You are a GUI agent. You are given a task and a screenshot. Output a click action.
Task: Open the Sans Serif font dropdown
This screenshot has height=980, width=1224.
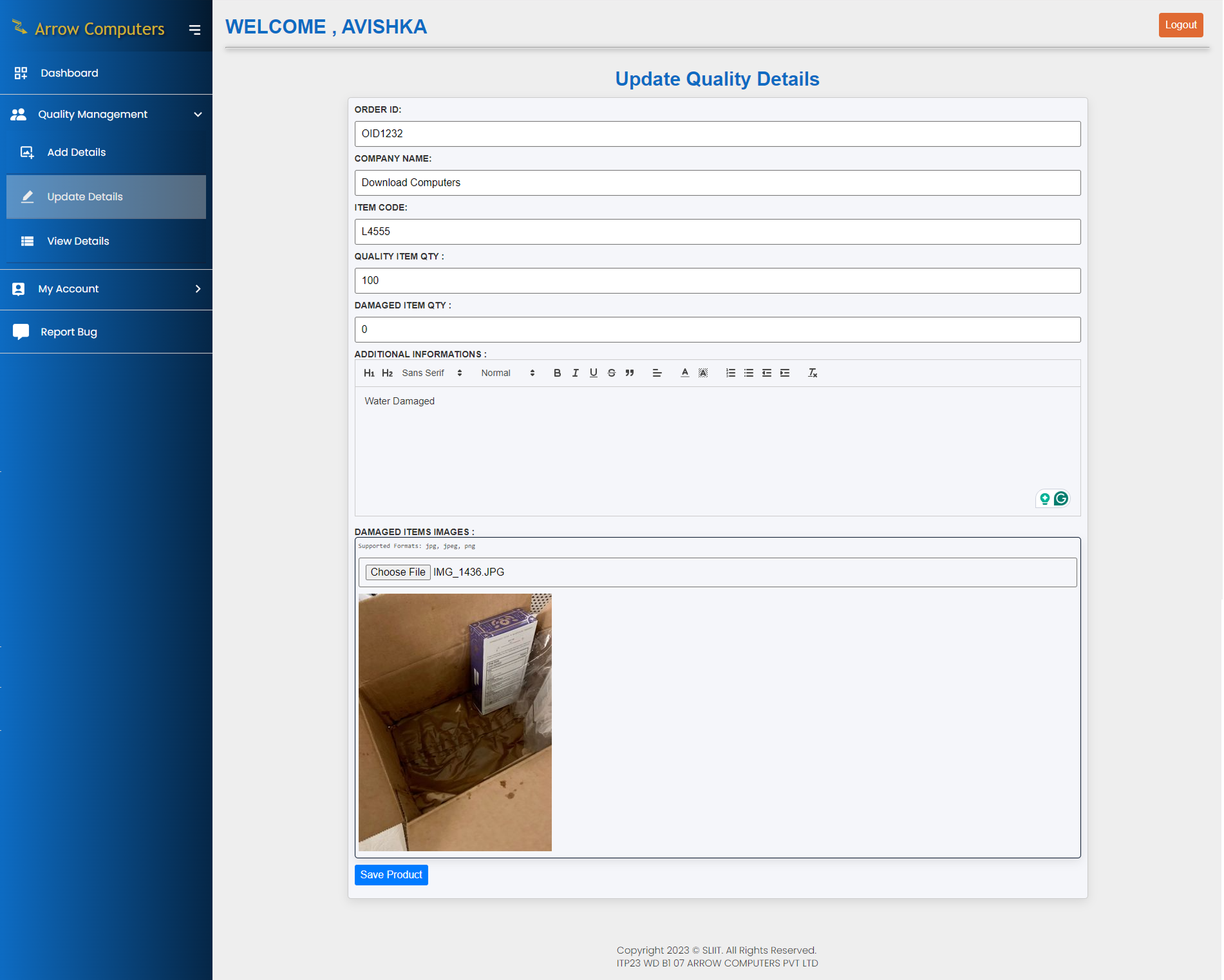coord(431,373)
